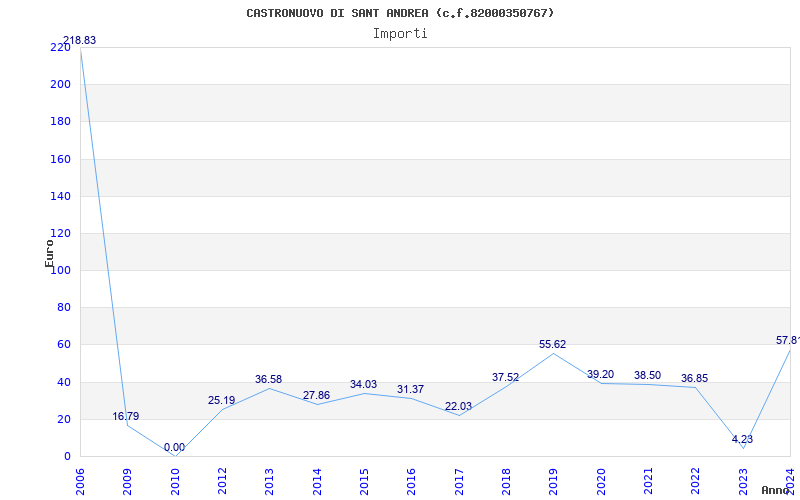Click the 180 y-axis tick label
The width and height of the screenshot is (800, 500).
point(60,122)
